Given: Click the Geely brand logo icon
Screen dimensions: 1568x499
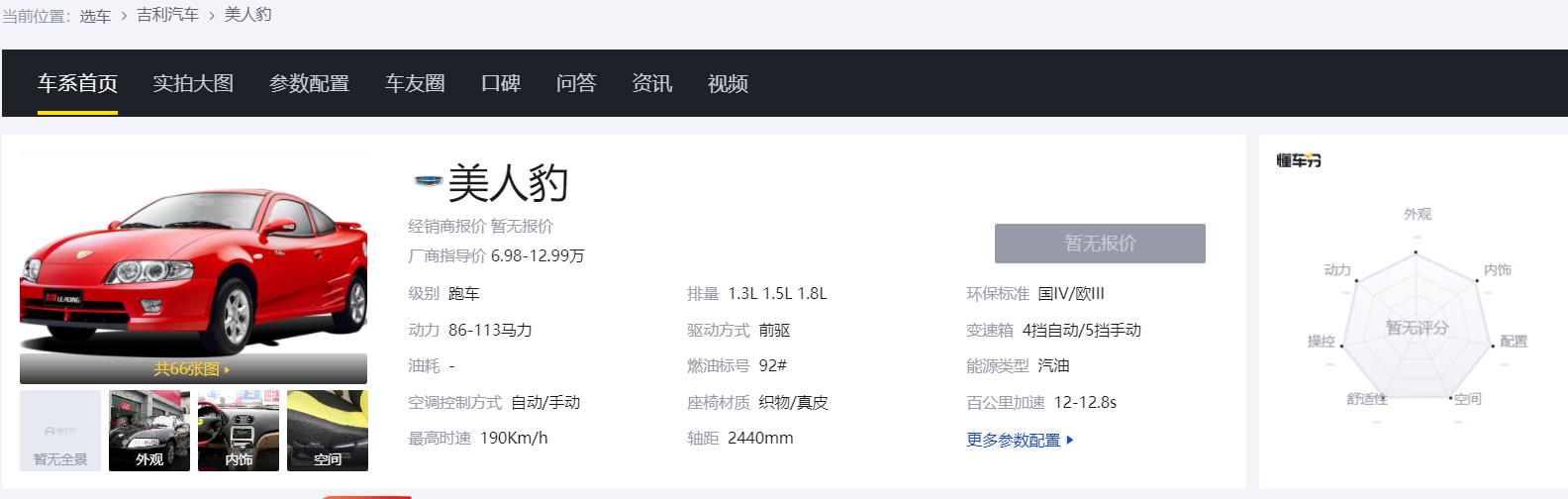Looking at the screenshot, I should point(427,180).
